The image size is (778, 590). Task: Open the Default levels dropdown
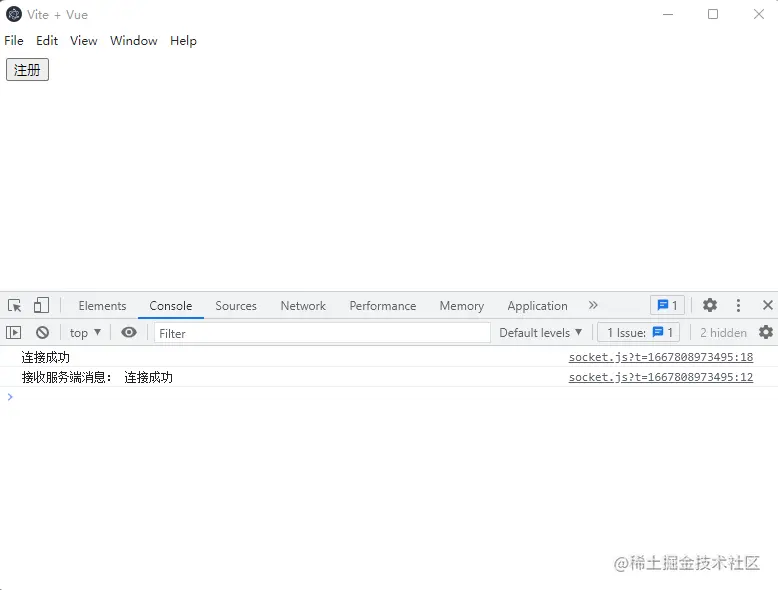tap(540, 332)
